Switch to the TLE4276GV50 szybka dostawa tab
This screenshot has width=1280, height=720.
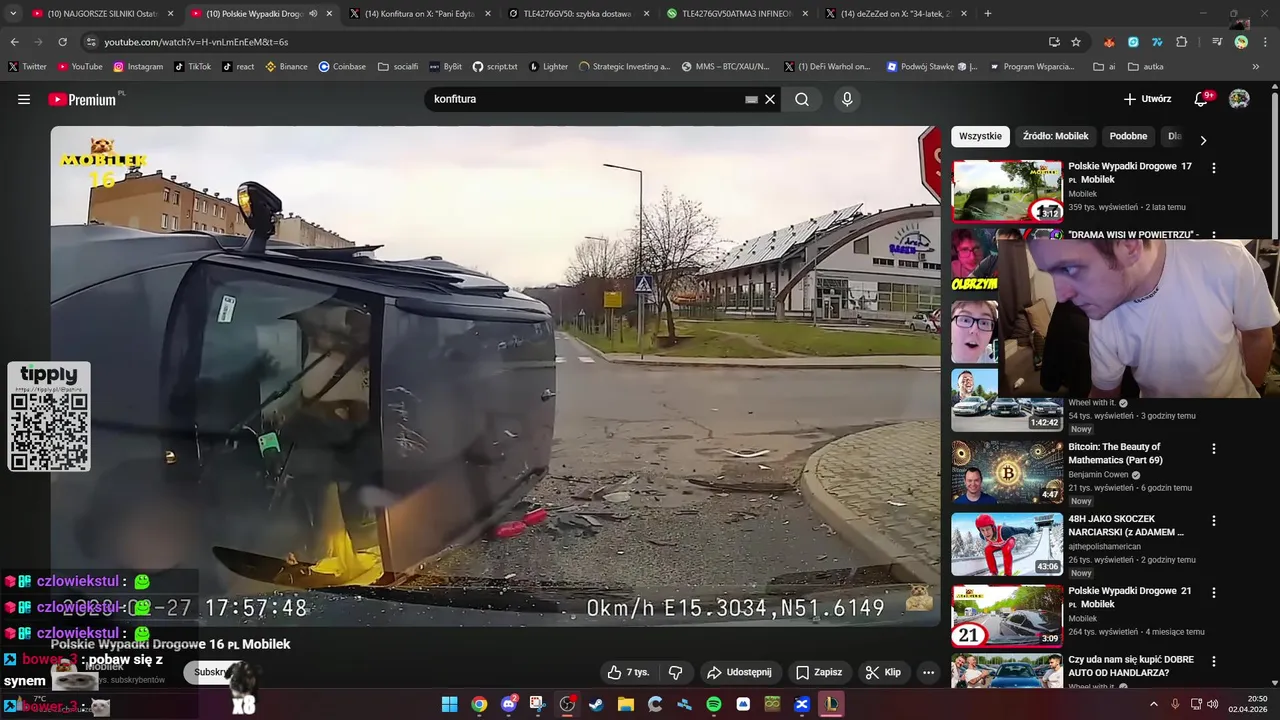(x=578, y=14)
